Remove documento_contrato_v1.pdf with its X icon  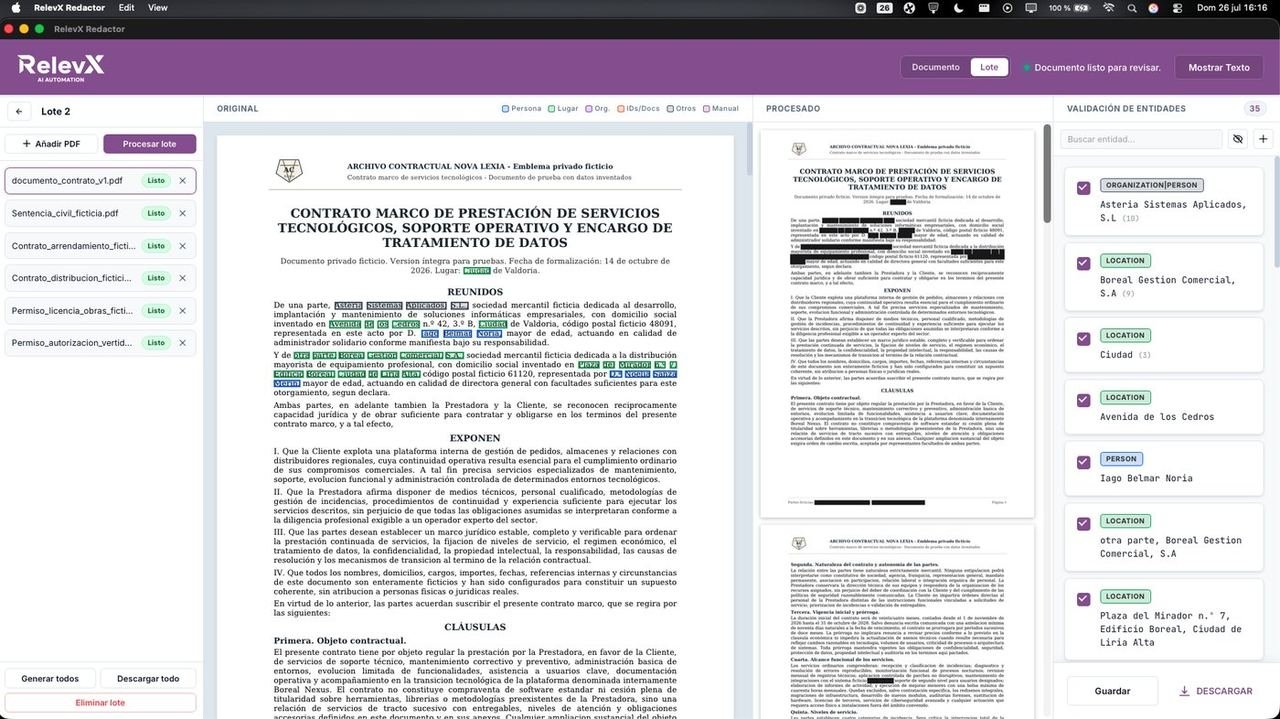click(x=182, y=181)
